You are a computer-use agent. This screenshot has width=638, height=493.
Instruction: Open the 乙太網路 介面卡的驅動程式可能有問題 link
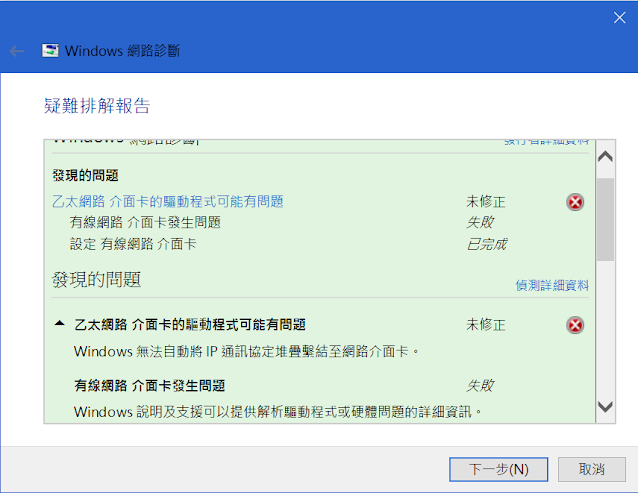168,201
